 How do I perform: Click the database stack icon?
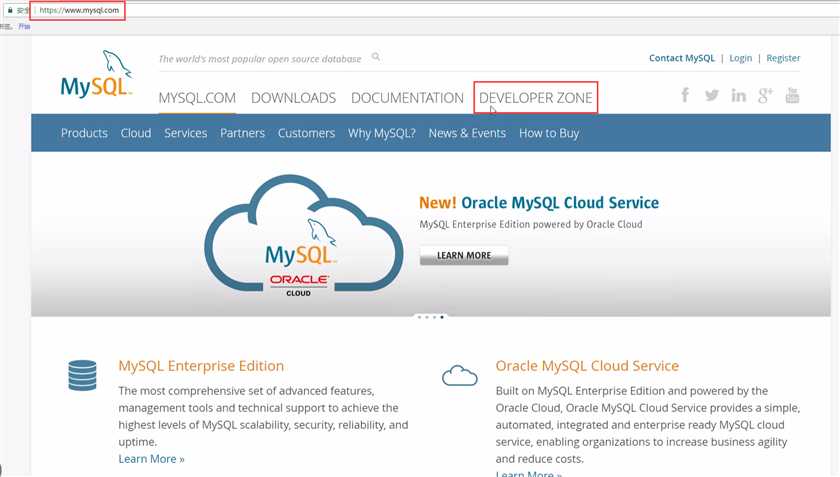82,375
